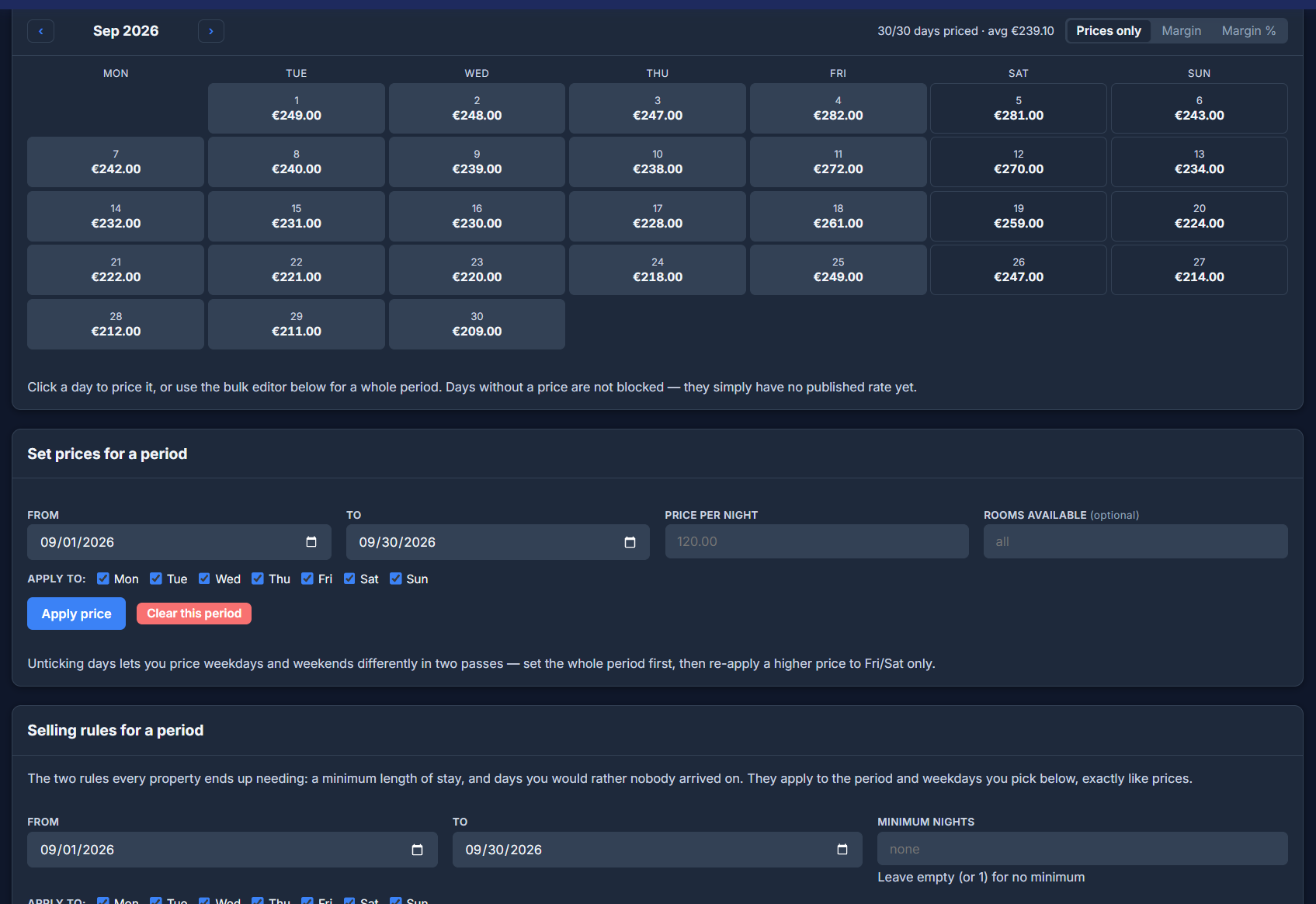Select Sep 4 priced €282.00
Viewport: 1316px width, 904px height.
(x=838, y=108)
